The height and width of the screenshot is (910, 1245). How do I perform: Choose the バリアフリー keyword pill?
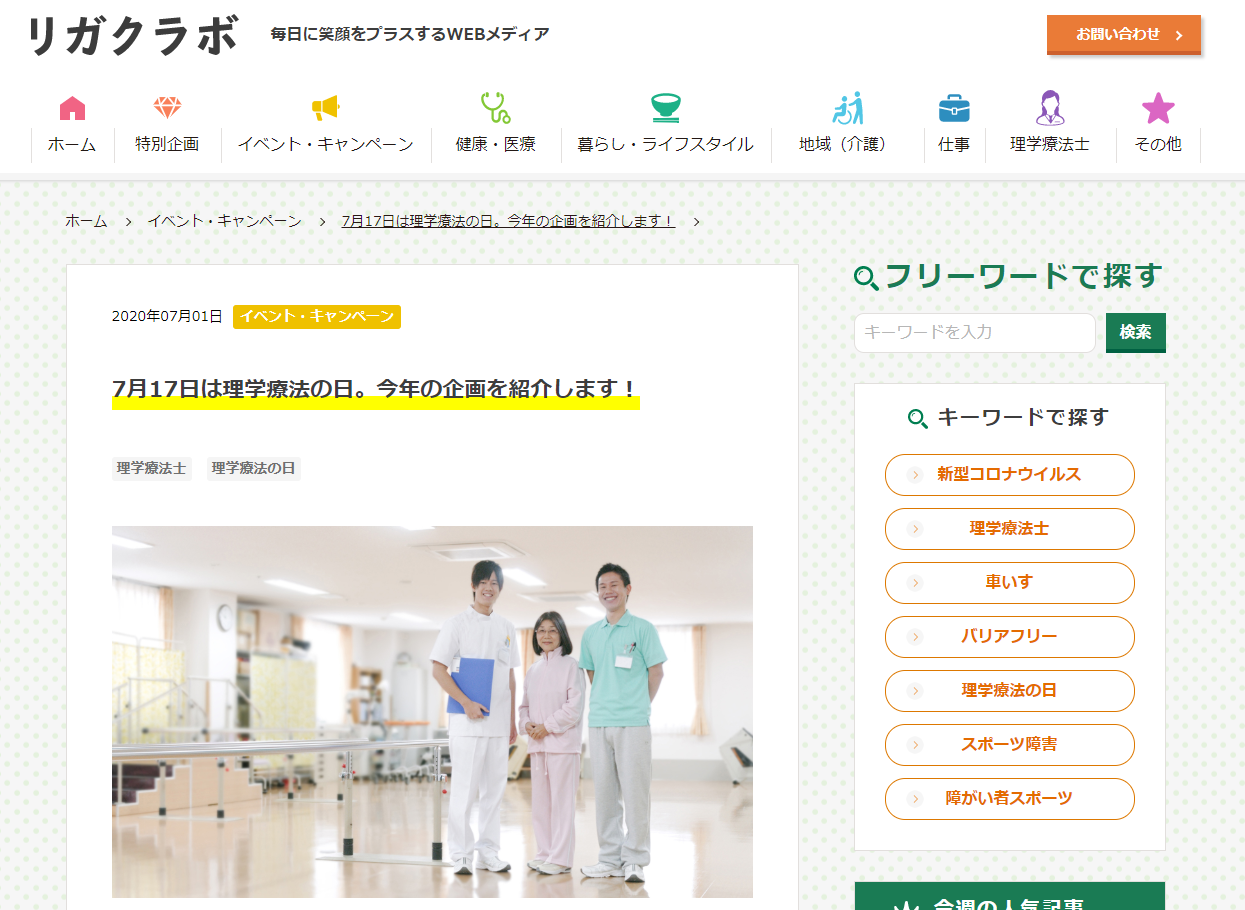pyautogui.click(x=1009, y=637)
